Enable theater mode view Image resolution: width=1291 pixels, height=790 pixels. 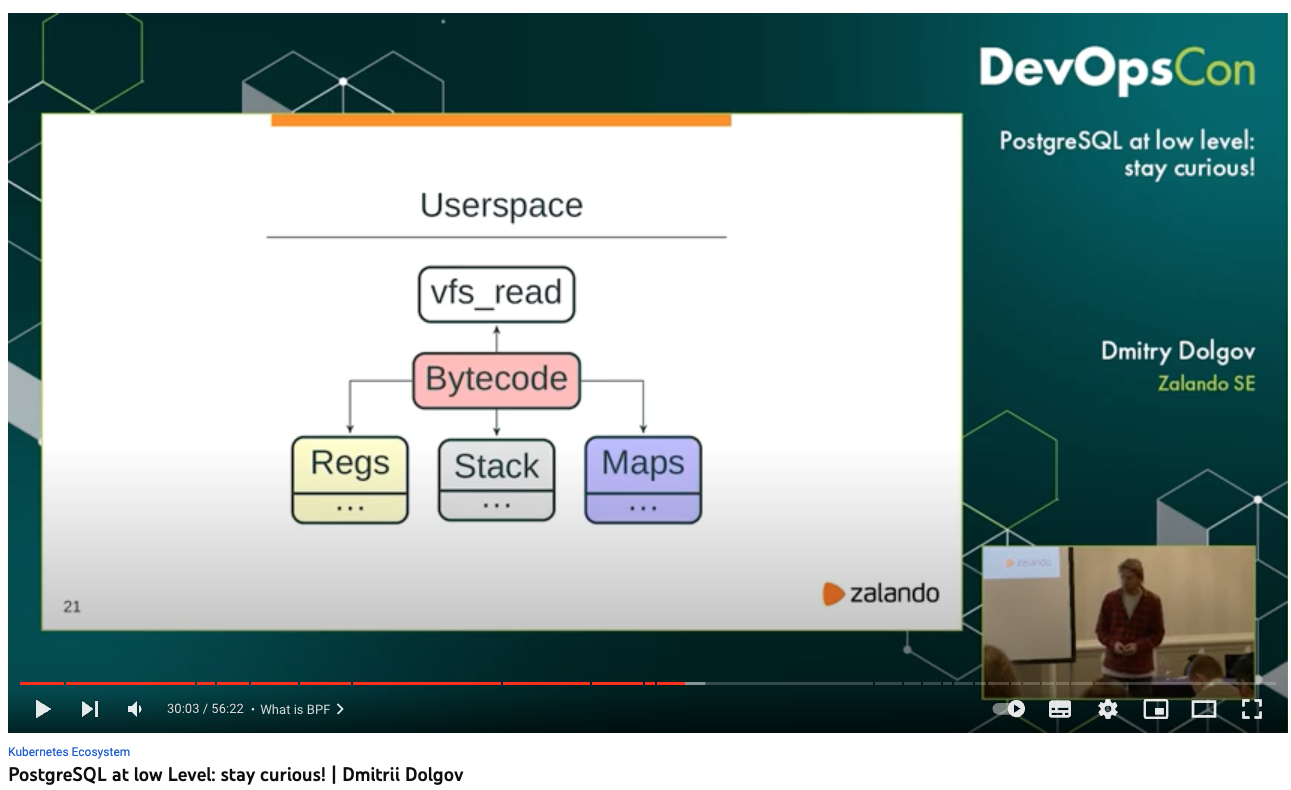coord(1204,709)
